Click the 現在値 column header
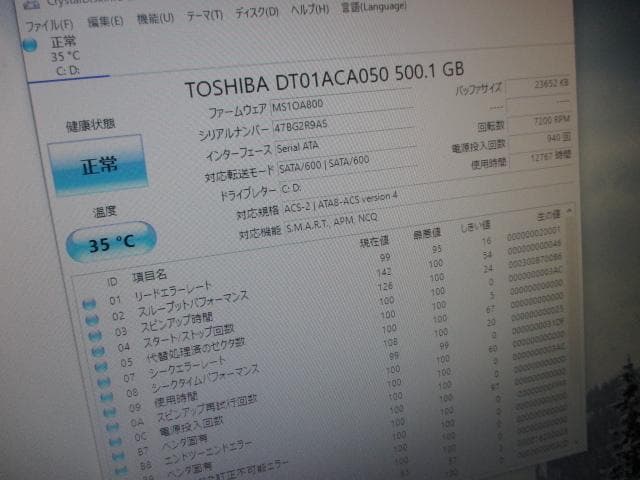 pyautogui.click(x=374, y=242)
